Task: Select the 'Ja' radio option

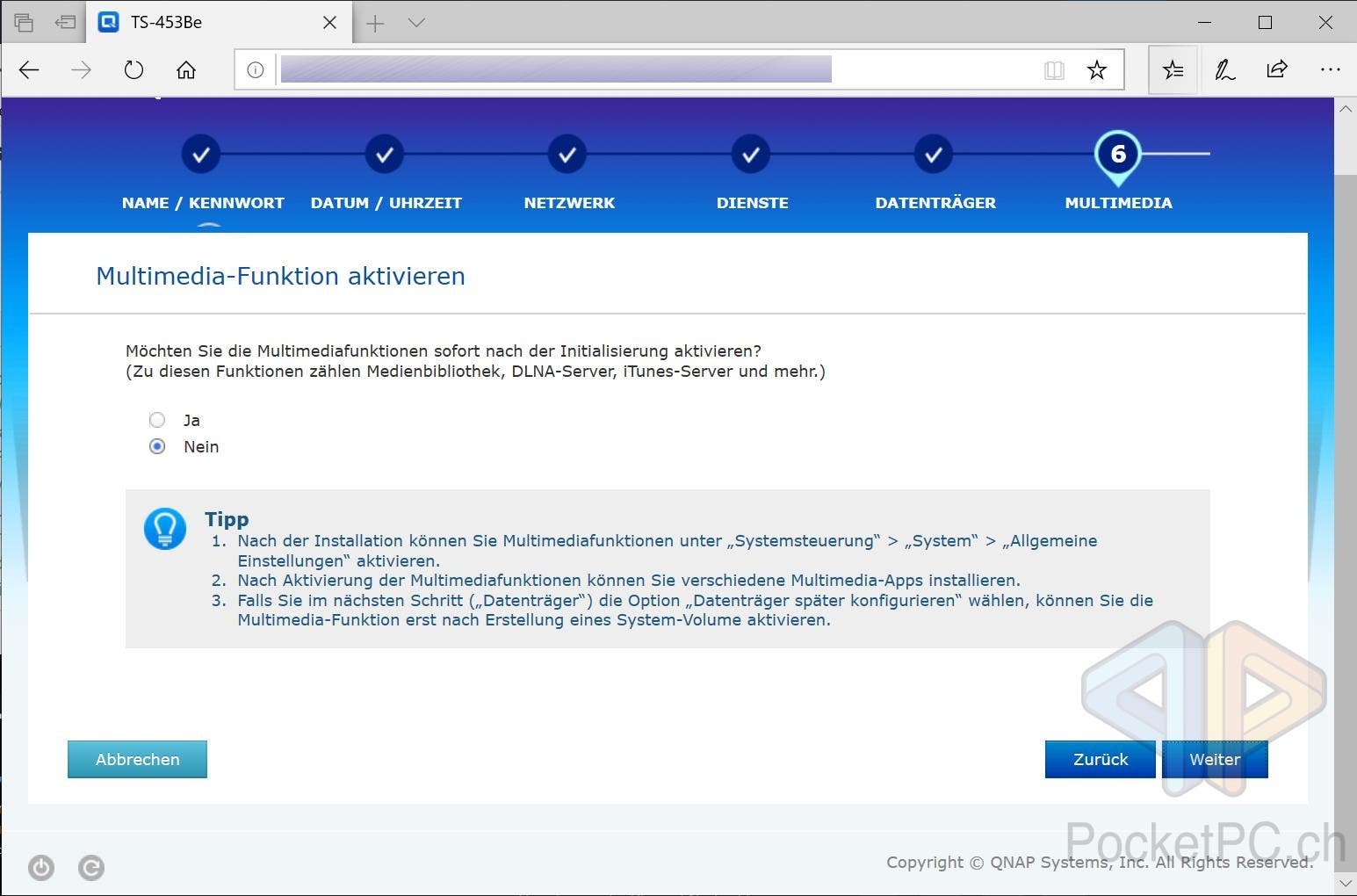Action: pyautogui.click(x=157, y=420)
